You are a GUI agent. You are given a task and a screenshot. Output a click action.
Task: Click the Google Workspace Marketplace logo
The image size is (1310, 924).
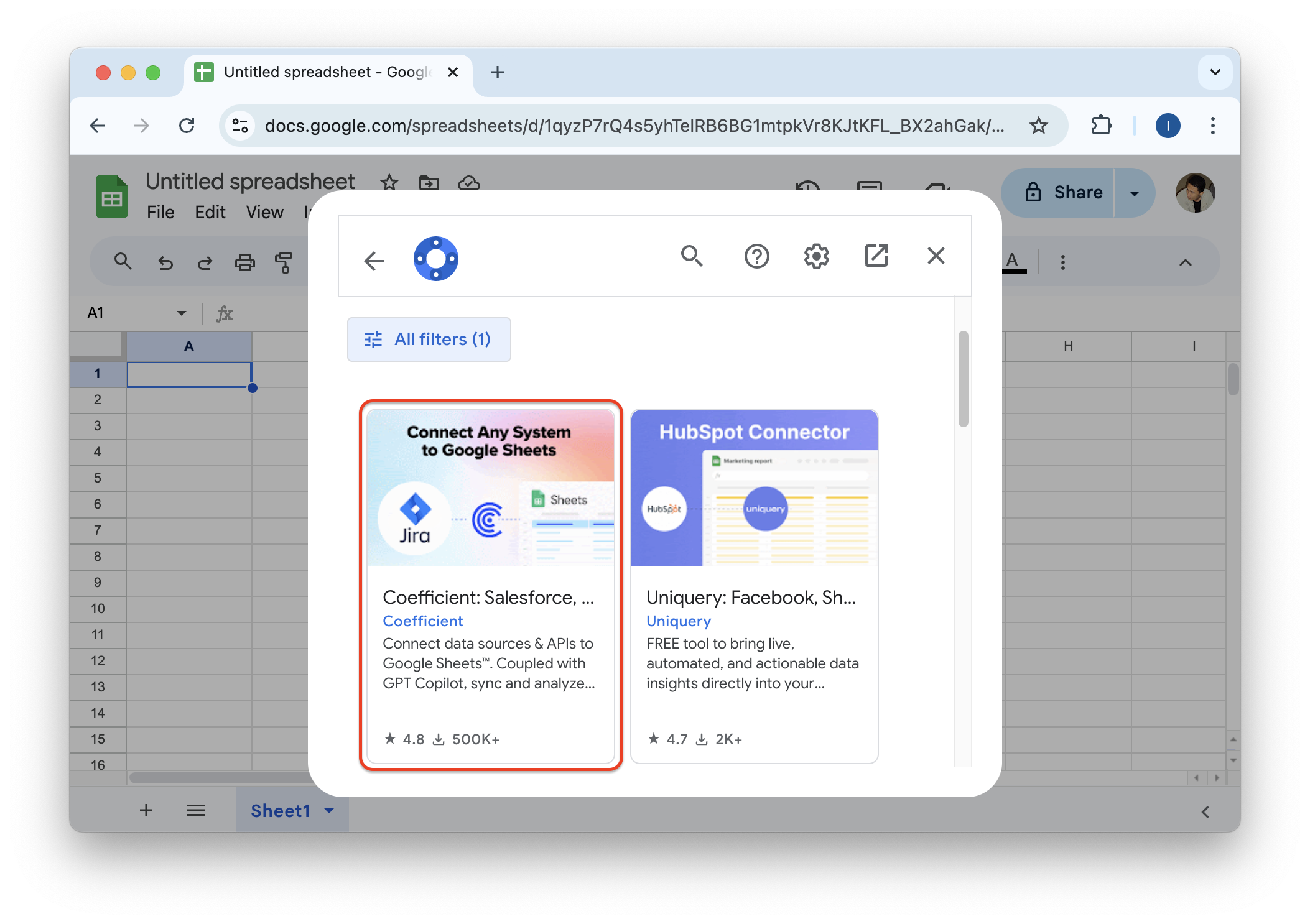[x=435, y=259]
